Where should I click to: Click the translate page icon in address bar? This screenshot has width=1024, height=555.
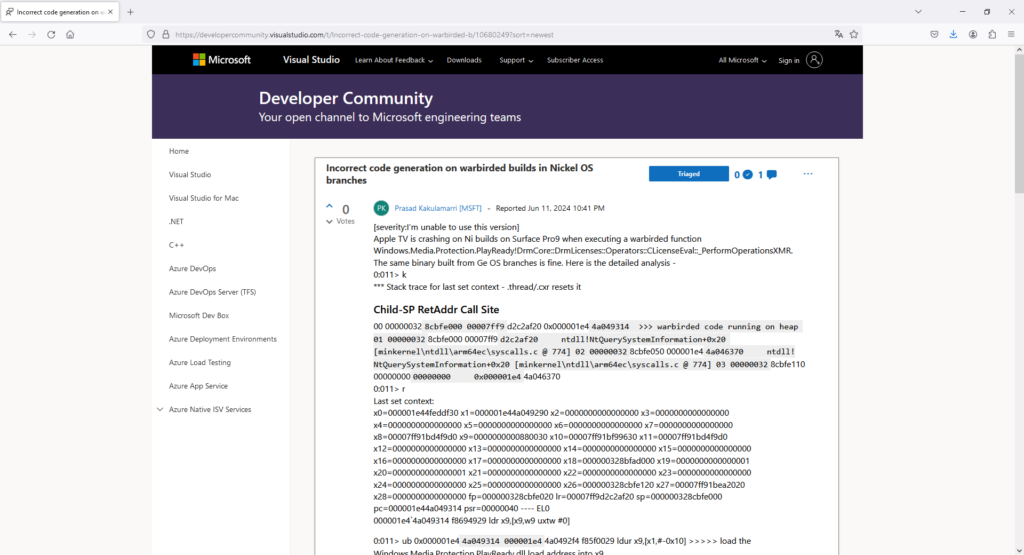(x=839, y=34)
